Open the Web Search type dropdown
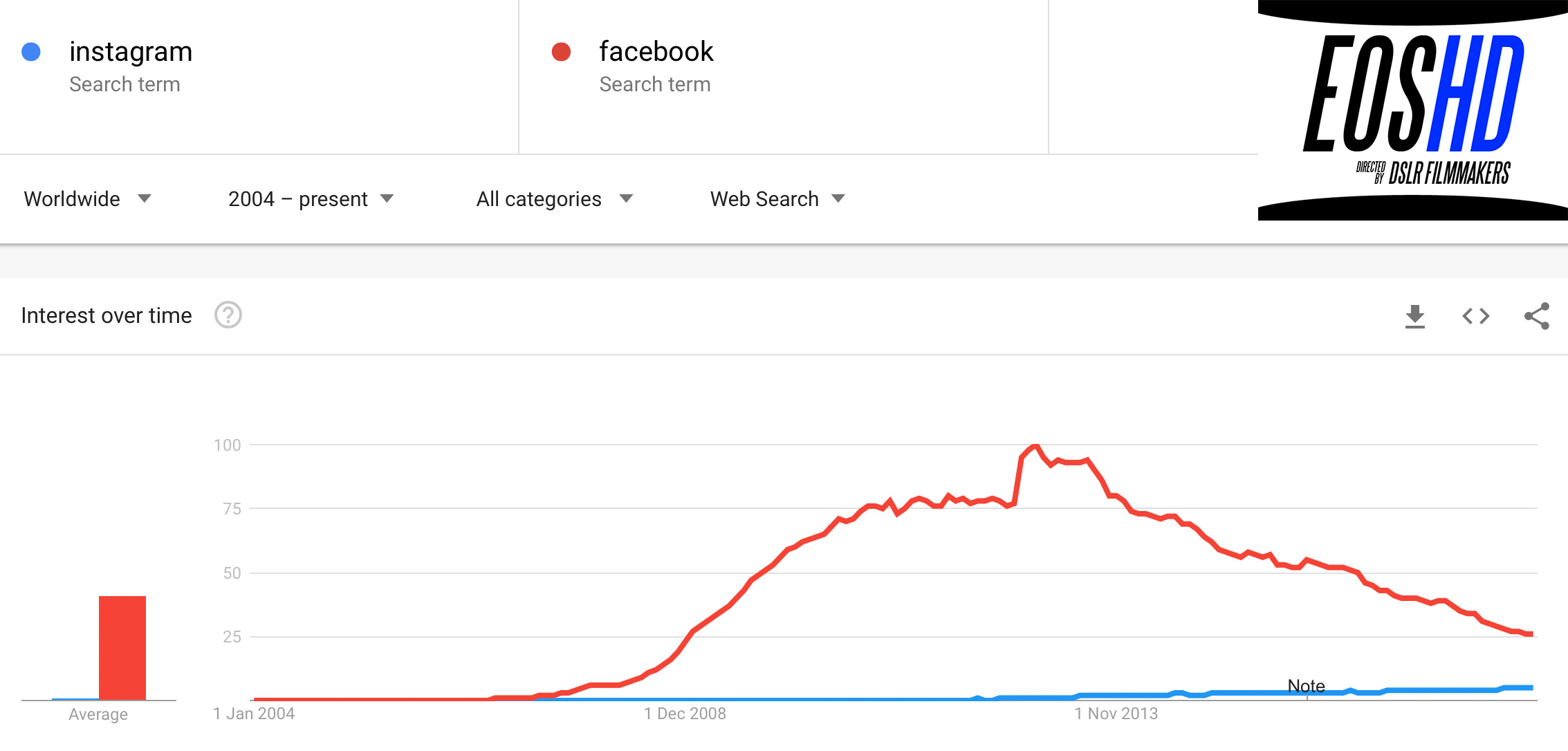Image resolution: width=1568 pixels, height=751 pixels. coord(777,199)
